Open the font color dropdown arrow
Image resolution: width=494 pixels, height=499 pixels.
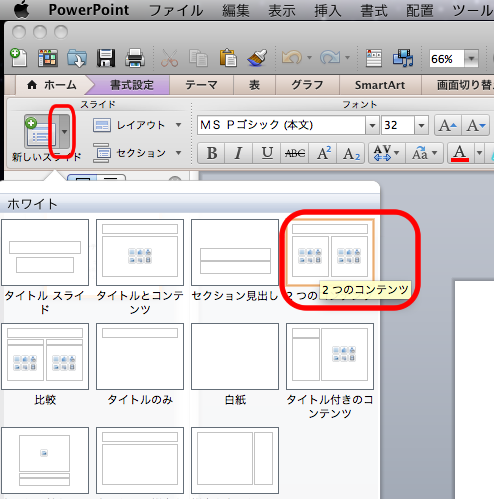[479, 153]
